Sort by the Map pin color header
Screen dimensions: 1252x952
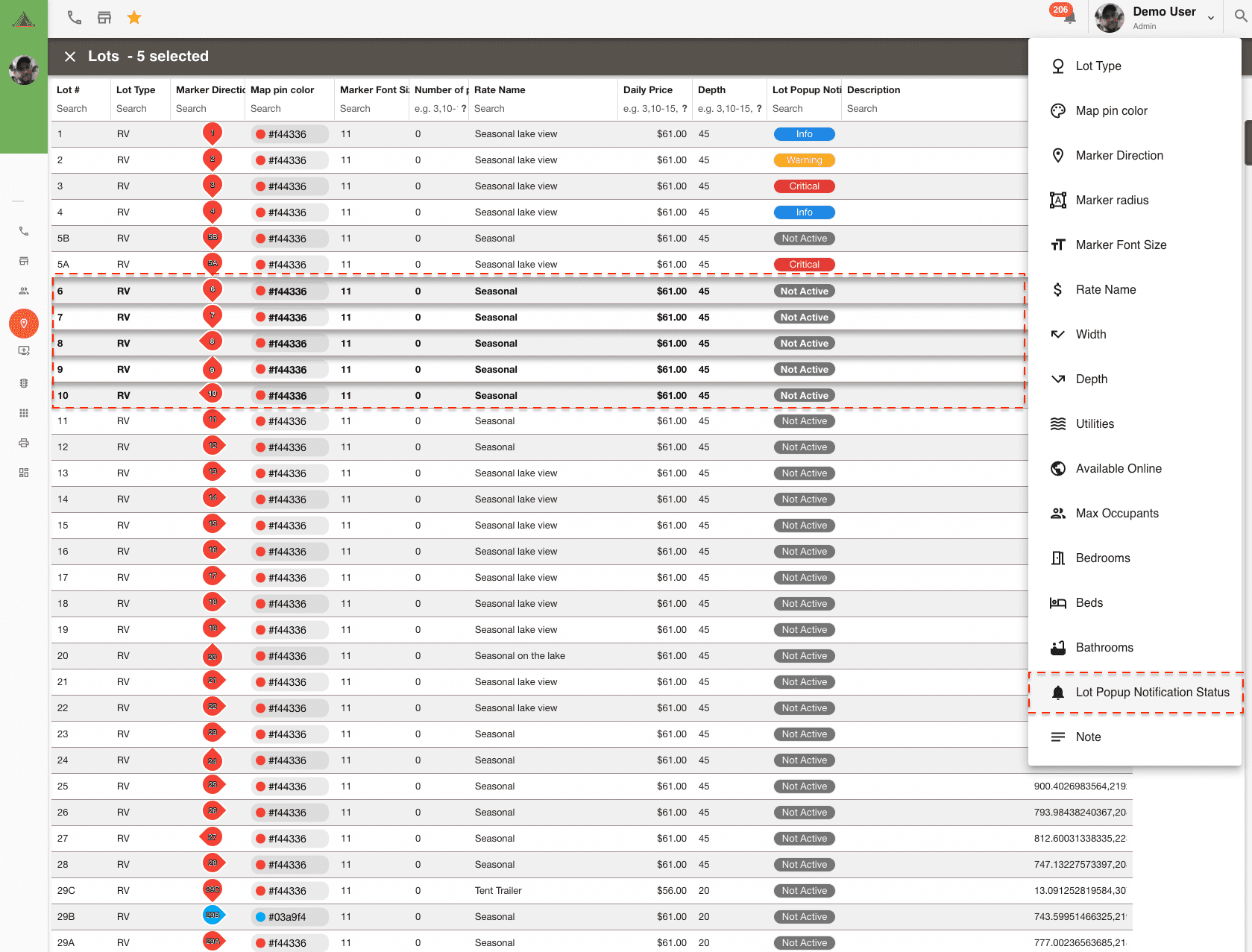click(x=283, y=89)
